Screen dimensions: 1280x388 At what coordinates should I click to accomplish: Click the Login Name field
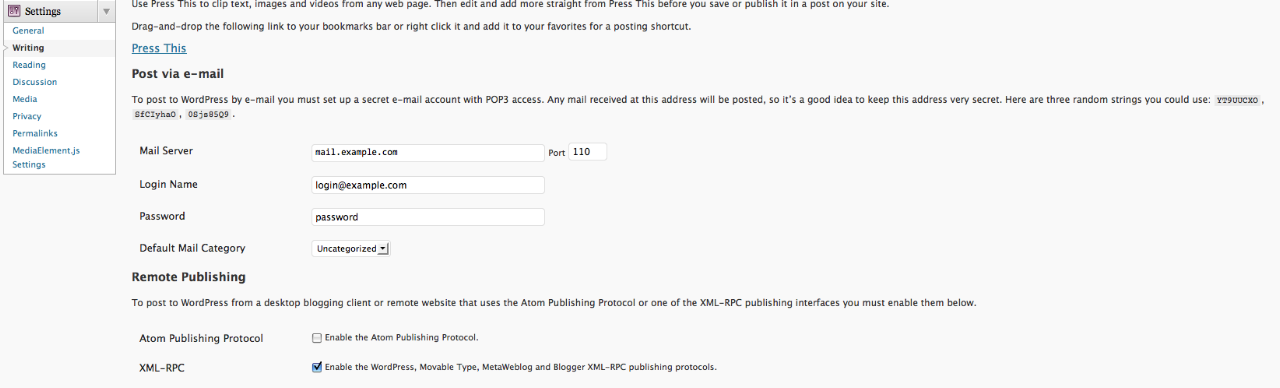pyautogui.click(x=428, y=185)
